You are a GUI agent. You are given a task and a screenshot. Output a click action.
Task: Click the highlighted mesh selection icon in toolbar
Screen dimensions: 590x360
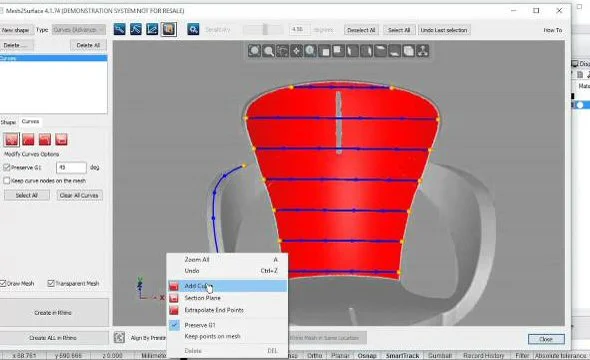pos(169,29)
